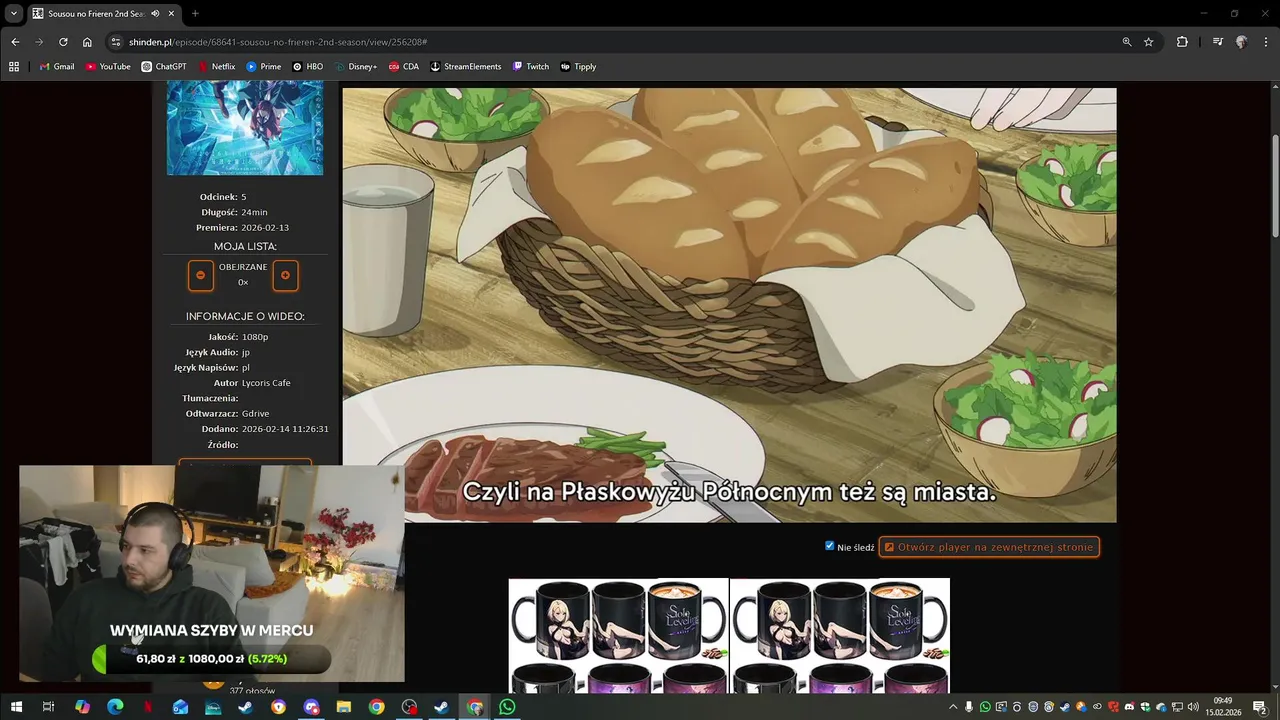Open the zoom magnifier in address bar

1127,42
